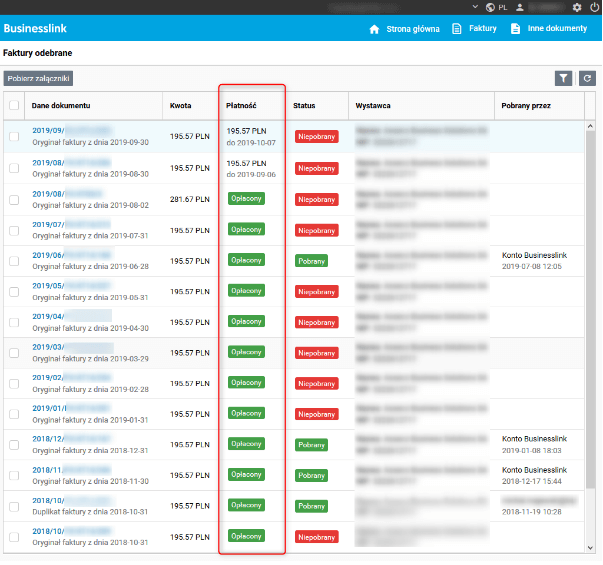The width and height of the screenshot is (603, 565).
Task: Click the document icon beside Faktury
Action: tap(456, 29)
